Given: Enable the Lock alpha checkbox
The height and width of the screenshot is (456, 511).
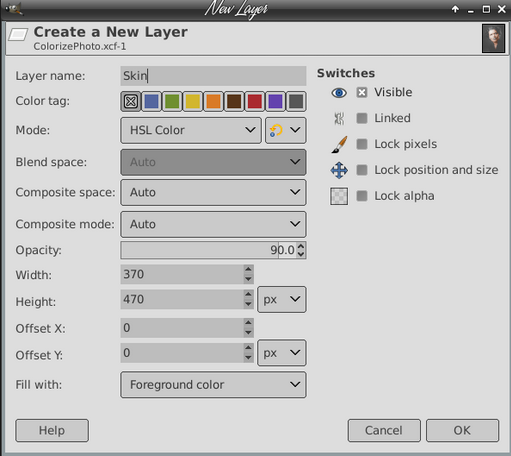Looking at the screenshot, I should [x=362, y=196].
